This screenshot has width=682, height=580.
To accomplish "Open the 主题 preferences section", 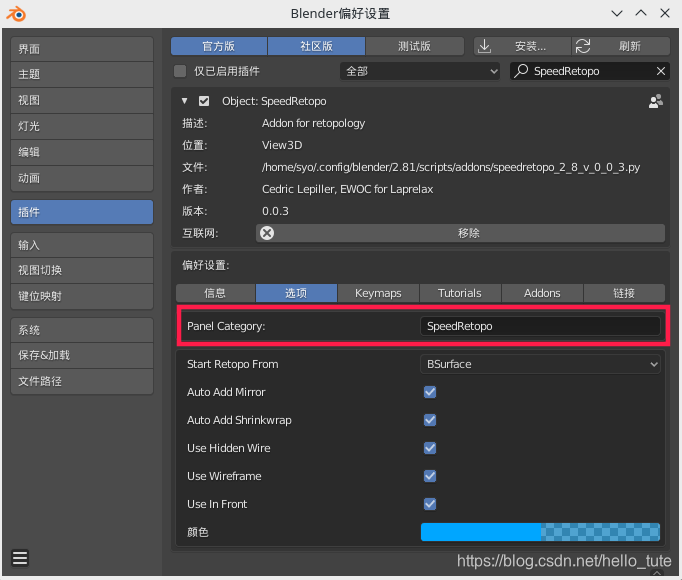I will (82, 74).
